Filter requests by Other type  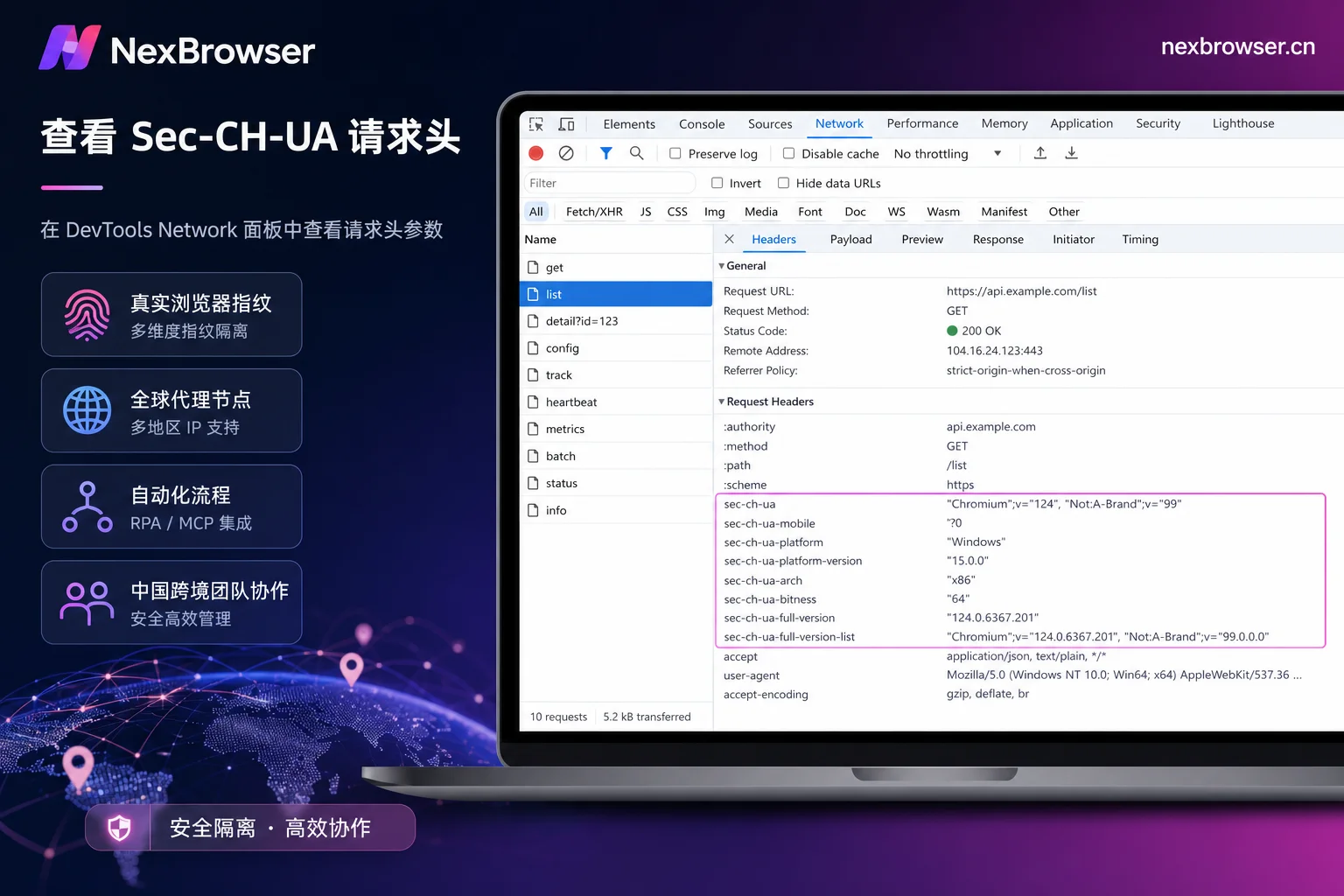click(x=1064, y=212)
